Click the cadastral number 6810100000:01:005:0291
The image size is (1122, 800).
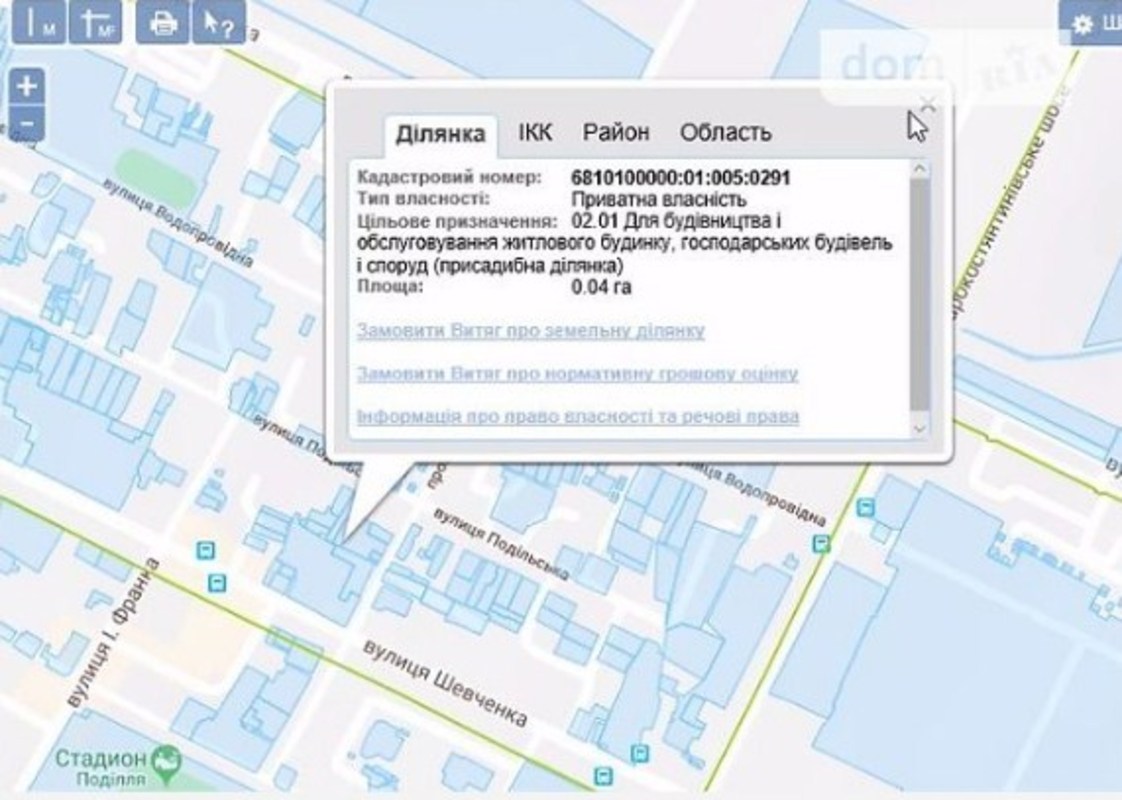681,178
